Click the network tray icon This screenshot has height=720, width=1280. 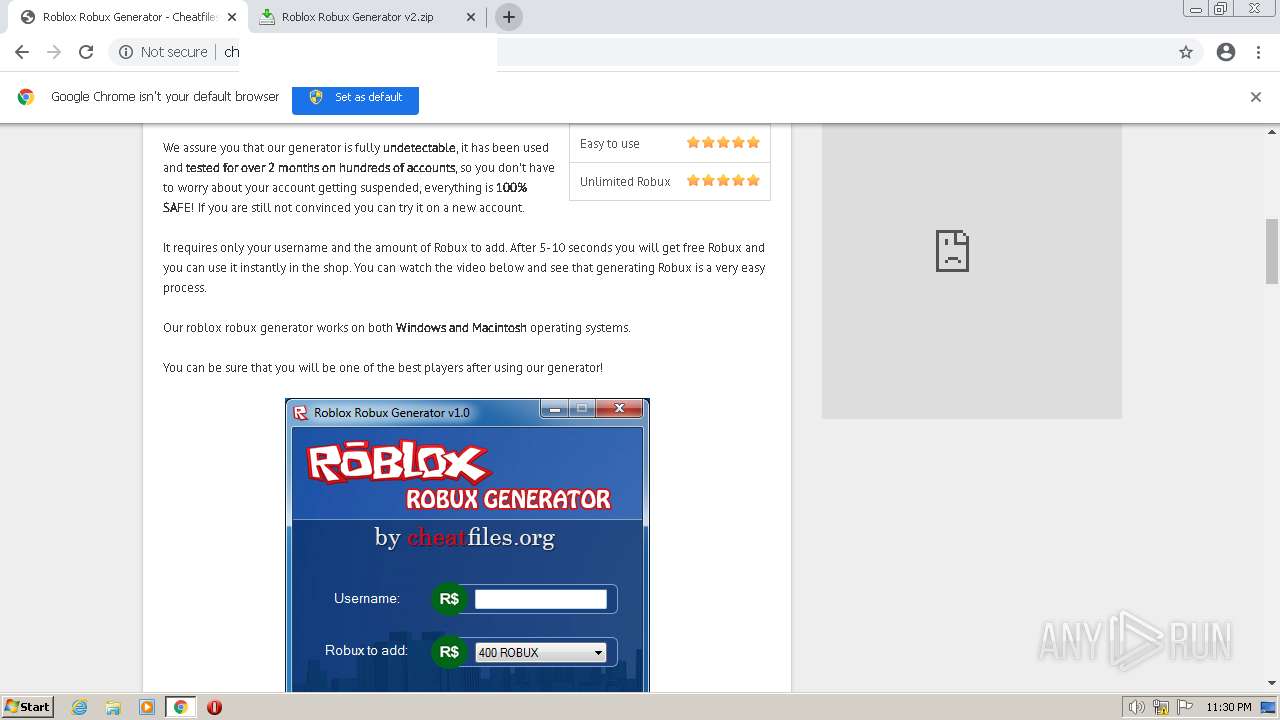click(1161, 707)
